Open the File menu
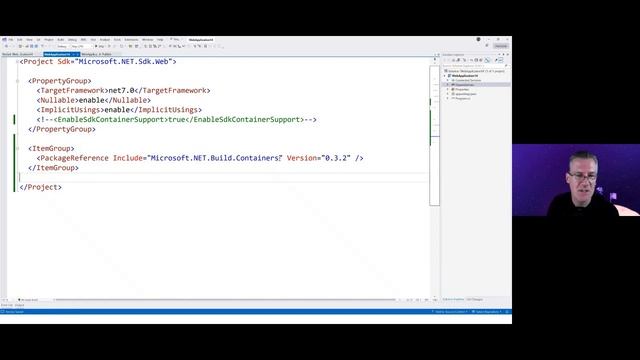The image size is (640, 360). (11, 40)
